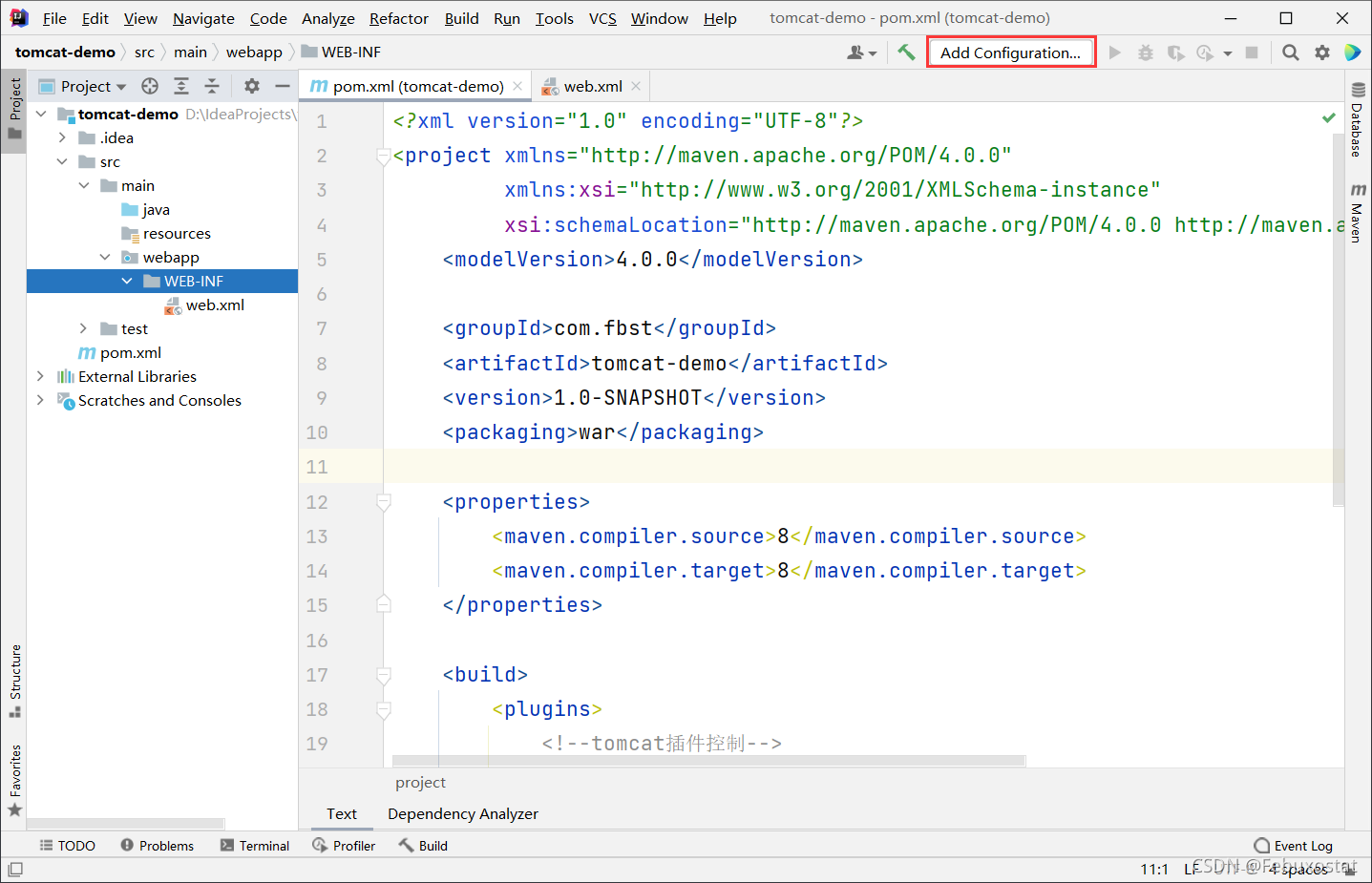Click the project breadcrumb below editor
Viewport: 1372px width, 883px height.
420,782
